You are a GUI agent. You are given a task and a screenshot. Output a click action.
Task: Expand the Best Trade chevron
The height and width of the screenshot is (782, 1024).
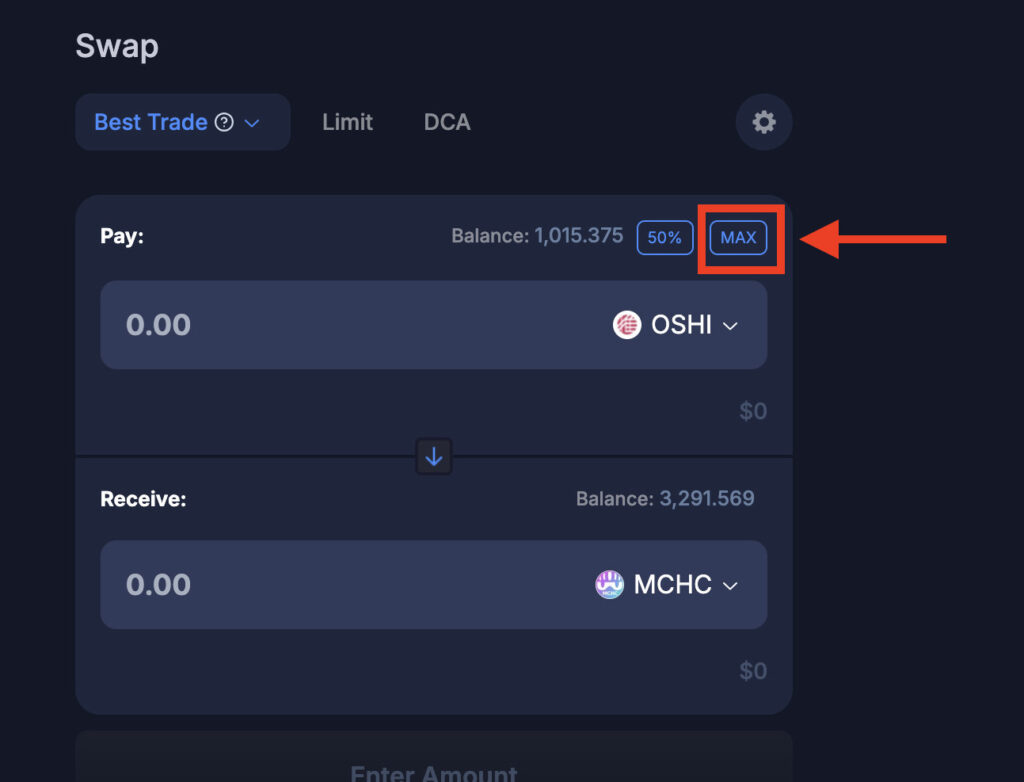[x=252, y=123]
